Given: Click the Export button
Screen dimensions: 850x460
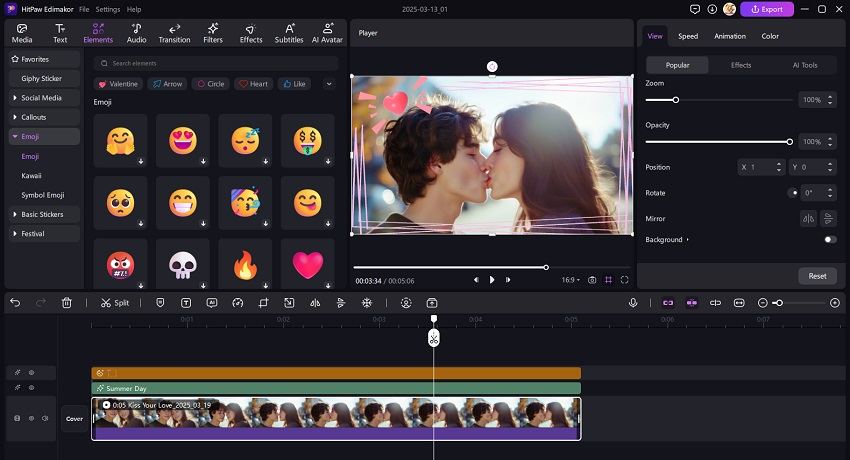Looking at the screenshot, I should [767, 9].
